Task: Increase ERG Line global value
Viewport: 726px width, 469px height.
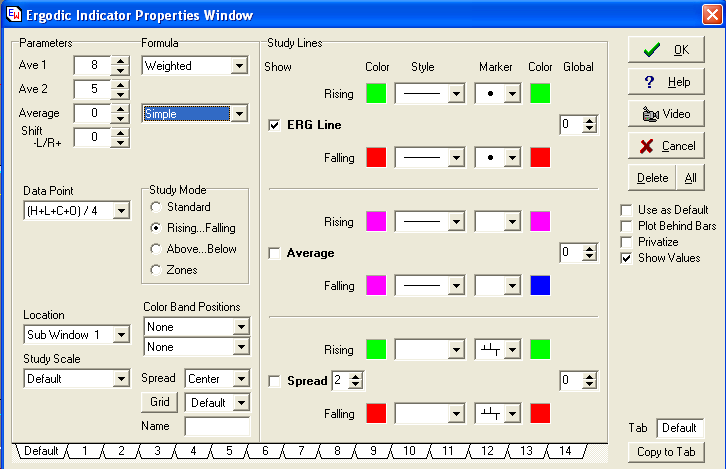Action: pos(589,121)
